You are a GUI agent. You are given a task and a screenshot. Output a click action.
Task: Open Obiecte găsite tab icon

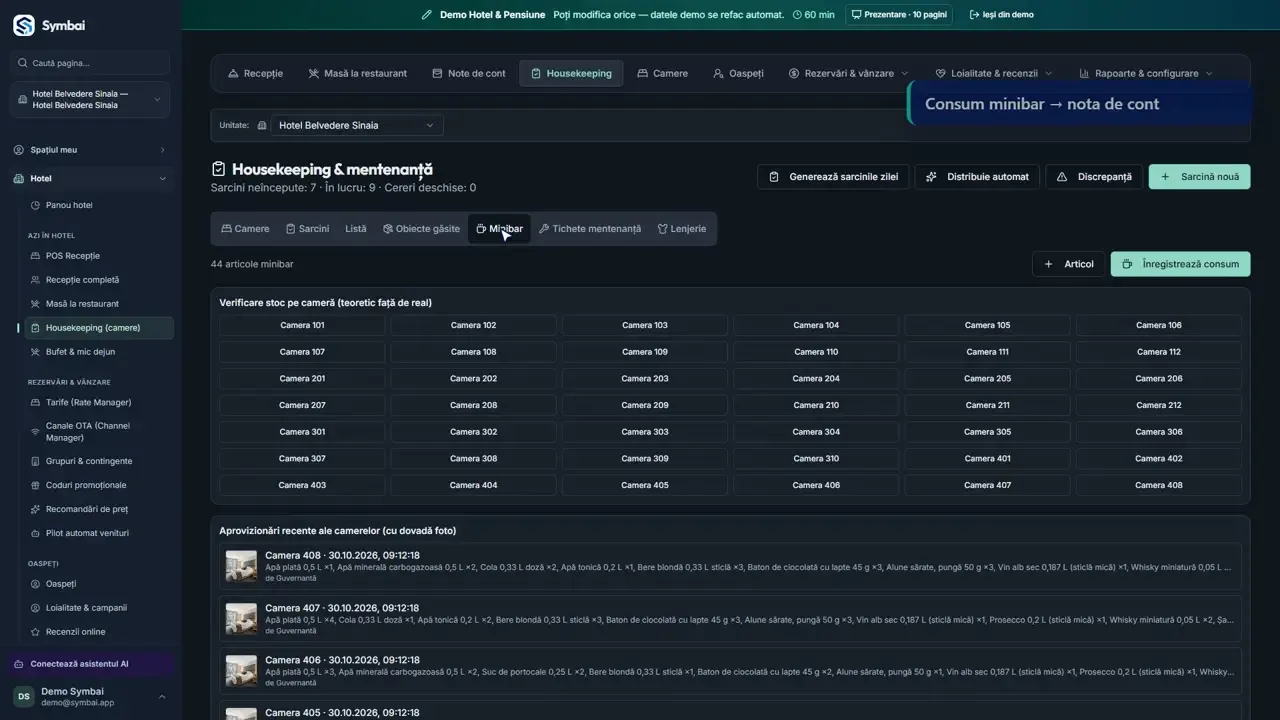pos(387,229)
